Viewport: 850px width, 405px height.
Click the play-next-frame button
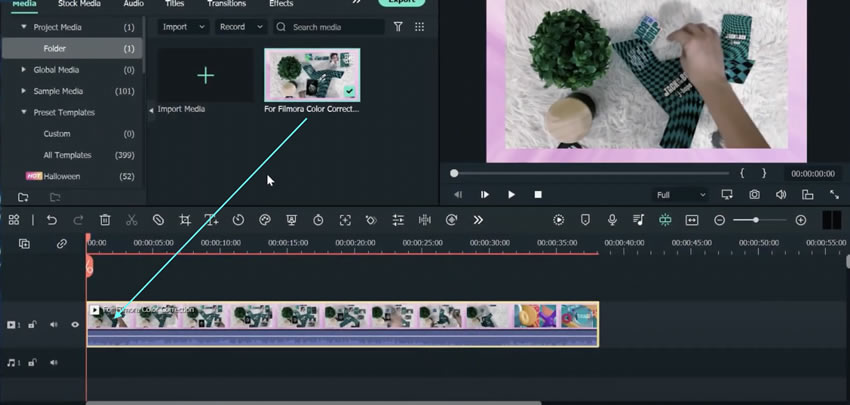(485, 195)
